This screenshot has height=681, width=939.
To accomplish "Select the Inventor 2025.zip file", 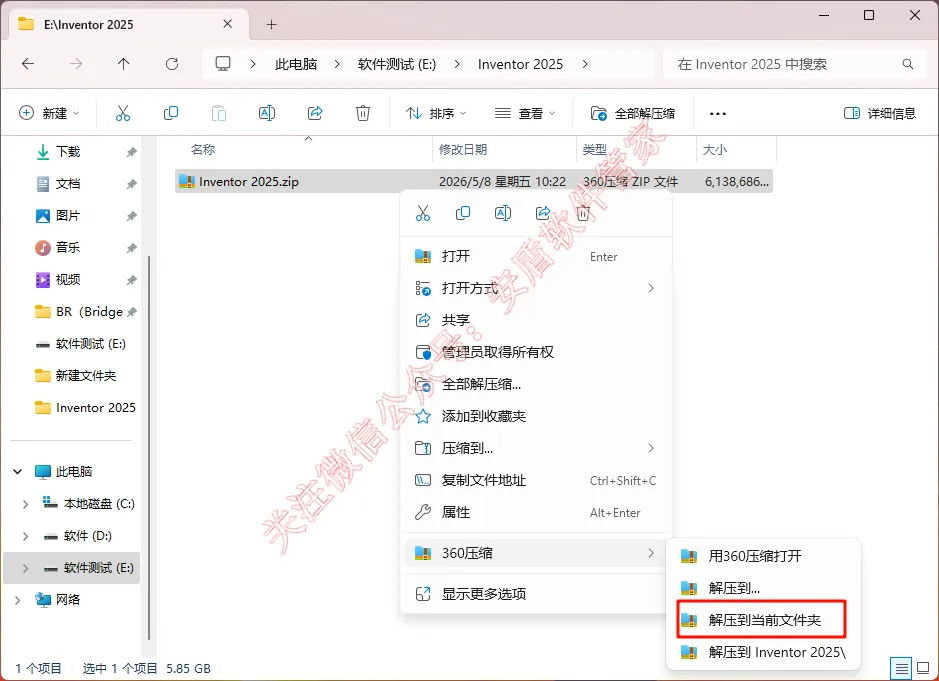I will (474, 181).
